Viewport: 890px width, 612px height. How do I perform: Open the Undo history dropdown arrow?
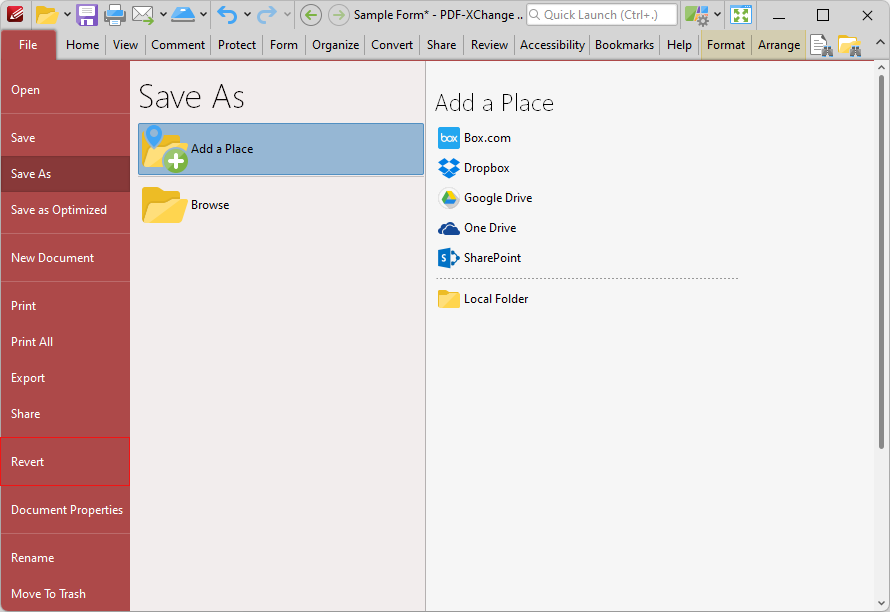pos(247,15)
